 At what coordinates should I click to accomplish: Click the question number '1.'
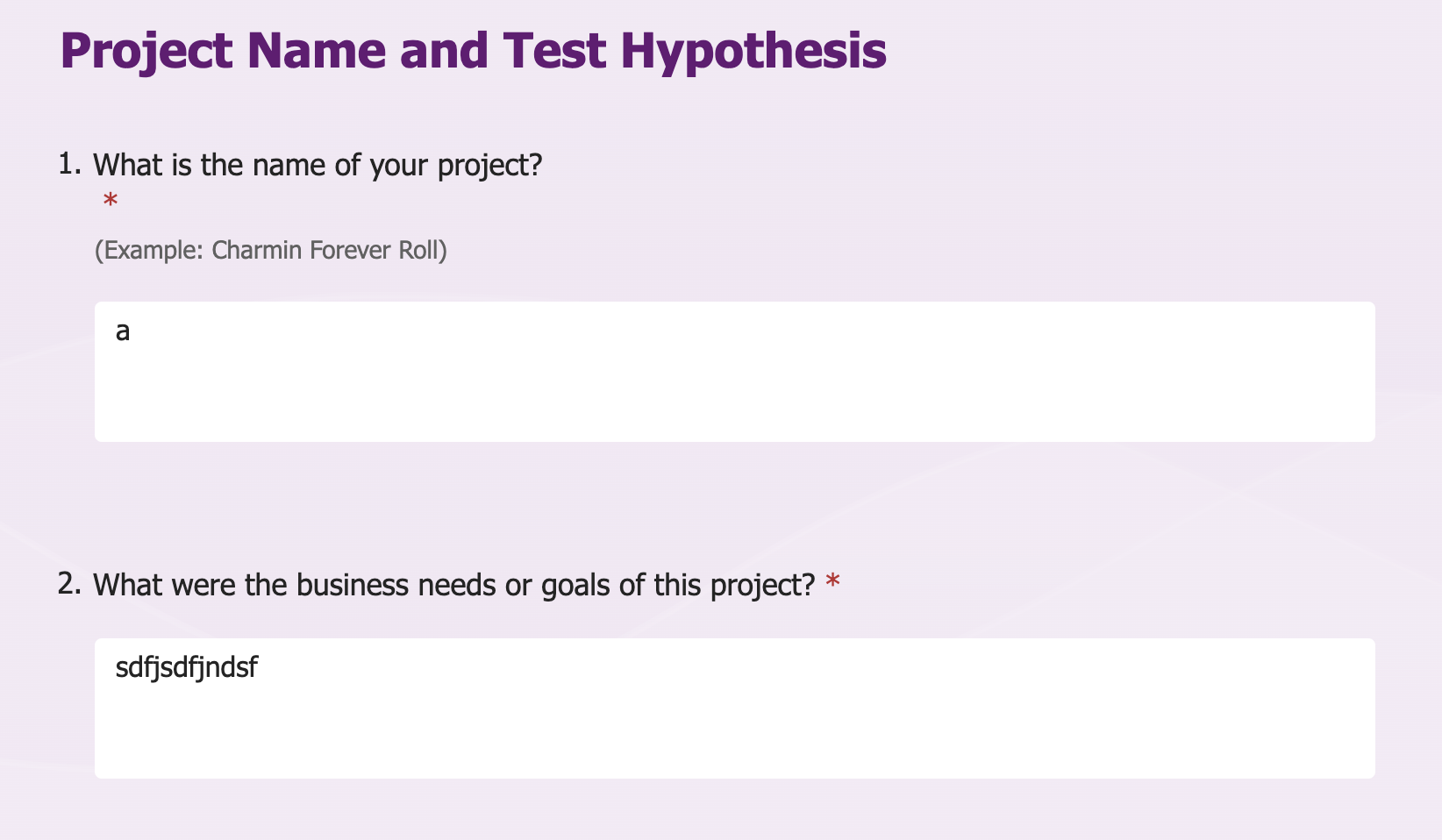pyautogui.click(x=69, y=164)
